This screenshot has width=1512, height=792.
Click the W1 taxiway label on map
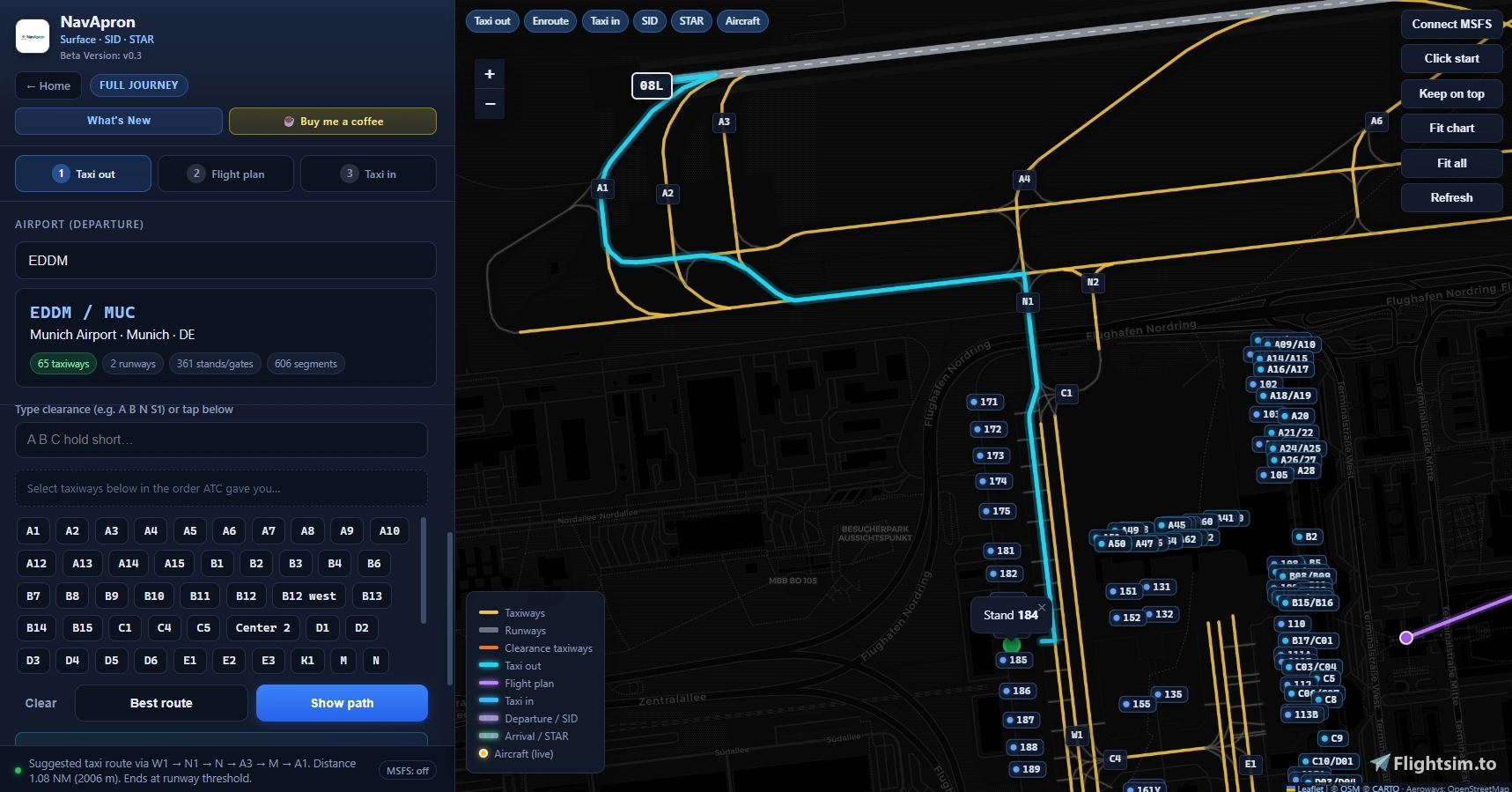(1077, 735)
